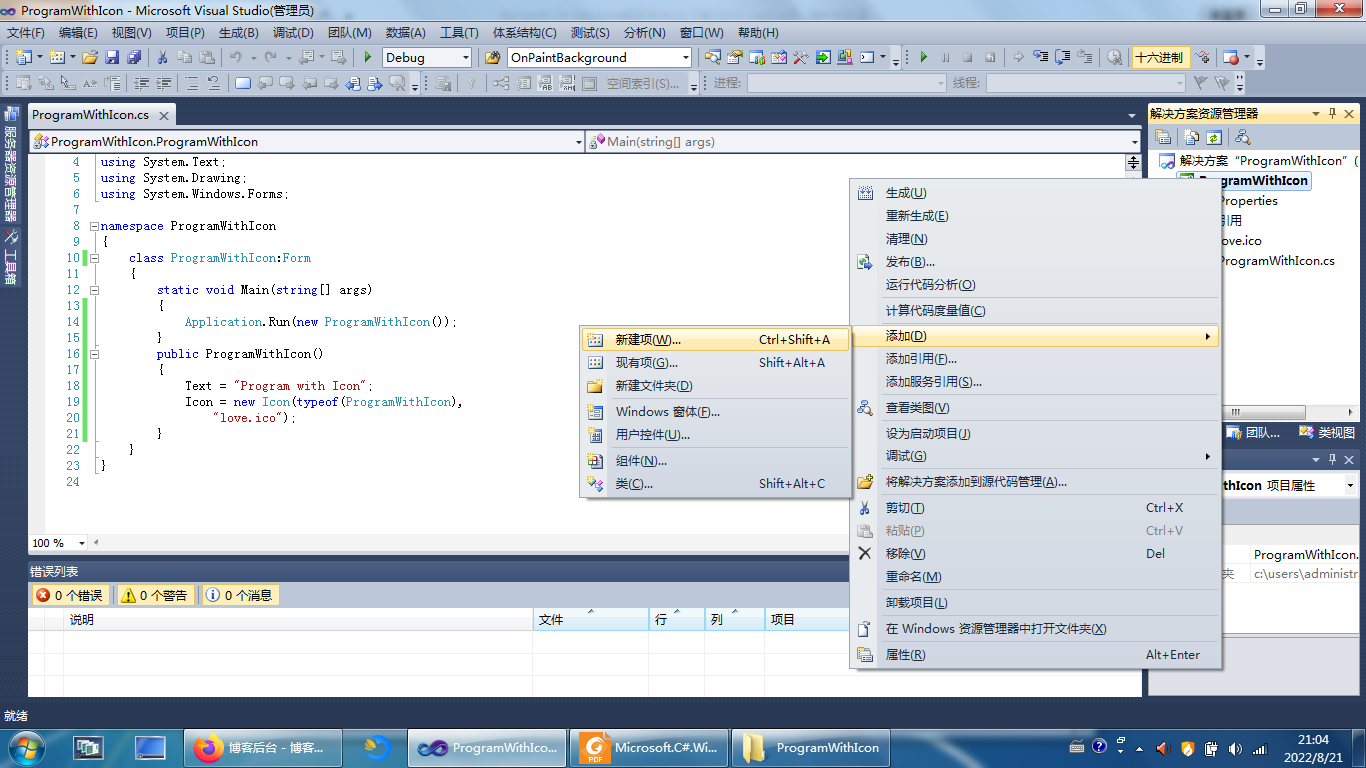The image size is (1366, 768).
Task: Sort error list by Project (项目) column
Action: [x=806, y=620]
